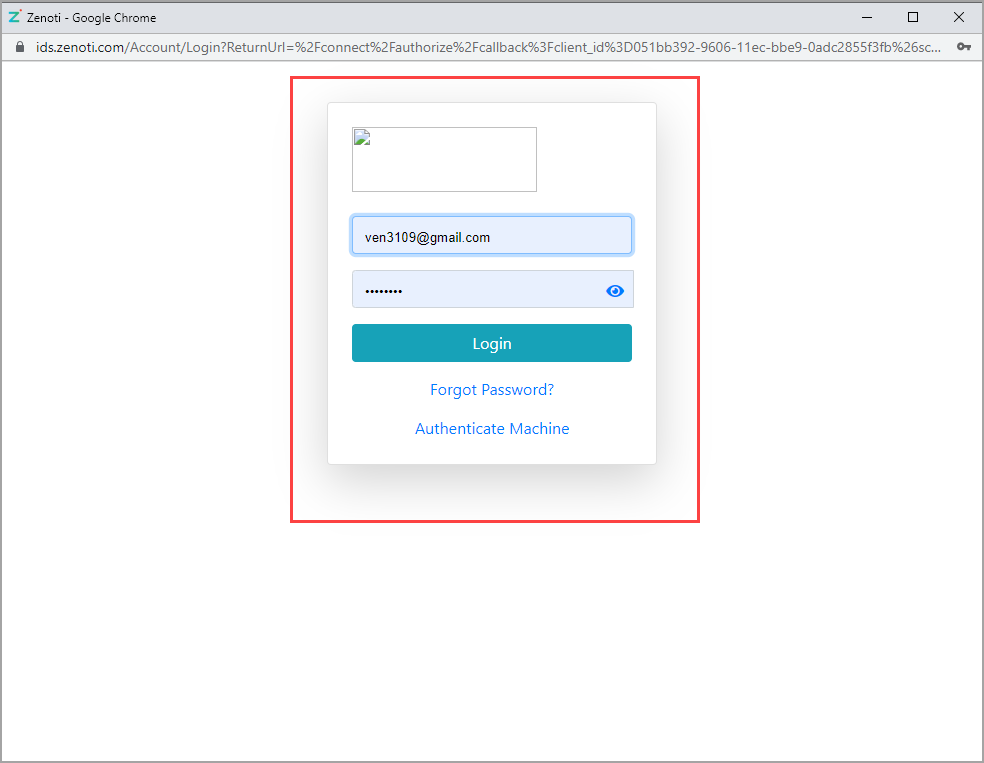
Task: Click the email field containing ven3109@gmail.com
Action: (492, 235)
